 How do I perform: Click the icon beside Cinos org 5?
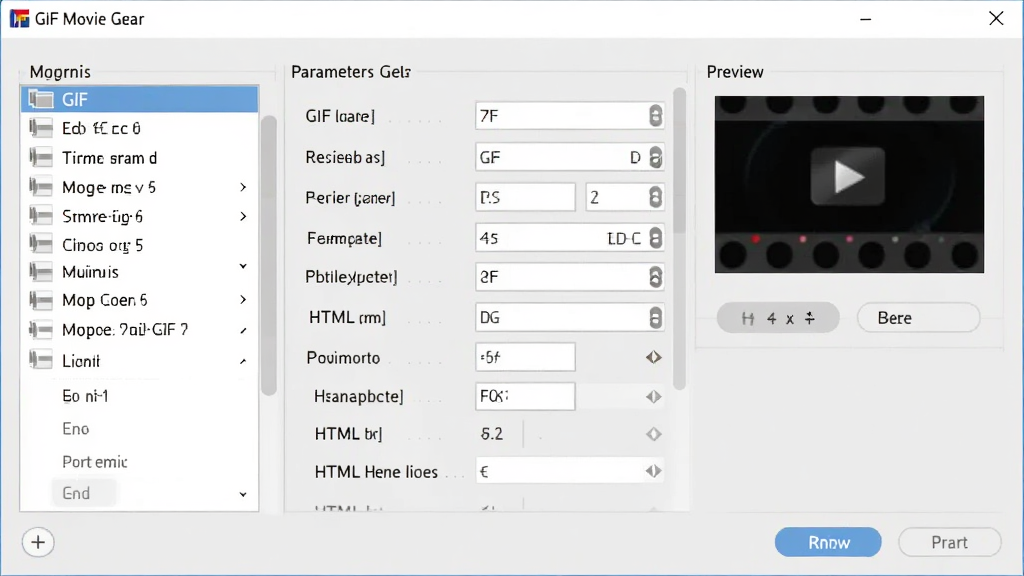click(x=41, y=245)
